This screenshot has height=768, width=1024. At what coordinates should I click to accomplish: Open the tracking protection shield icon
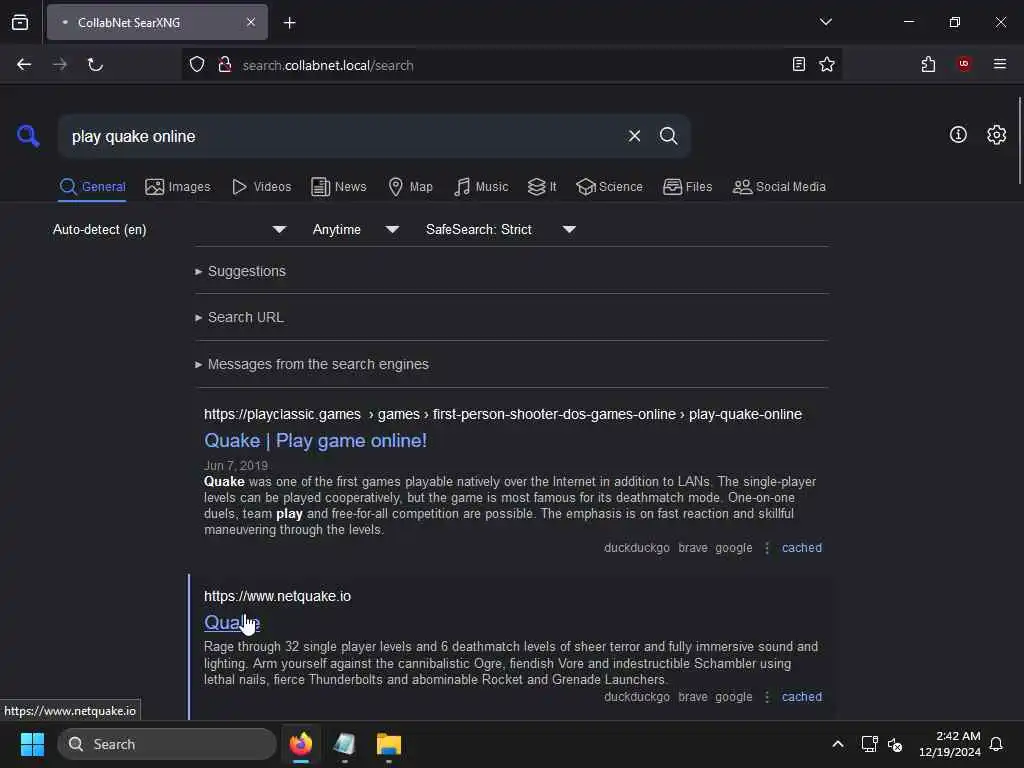click(x=197, y=65)
